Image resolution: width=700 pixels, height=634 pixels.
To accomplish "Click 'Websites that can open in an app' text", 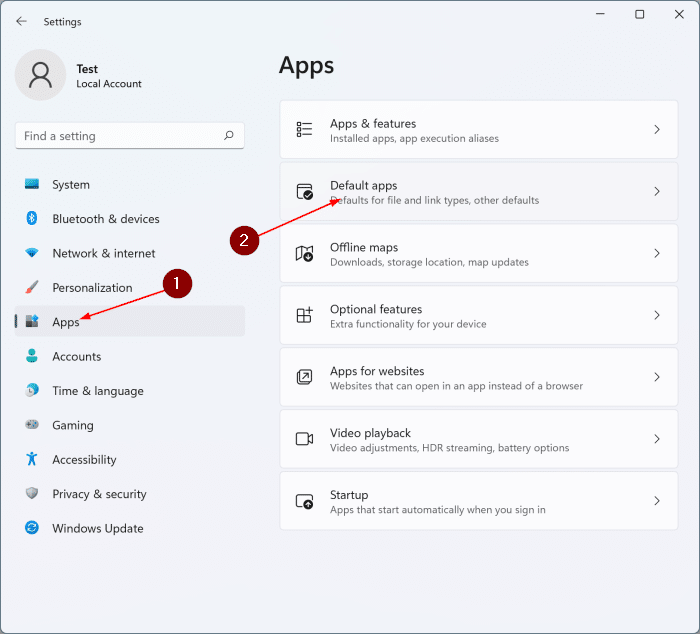I will tap(456, 386).
